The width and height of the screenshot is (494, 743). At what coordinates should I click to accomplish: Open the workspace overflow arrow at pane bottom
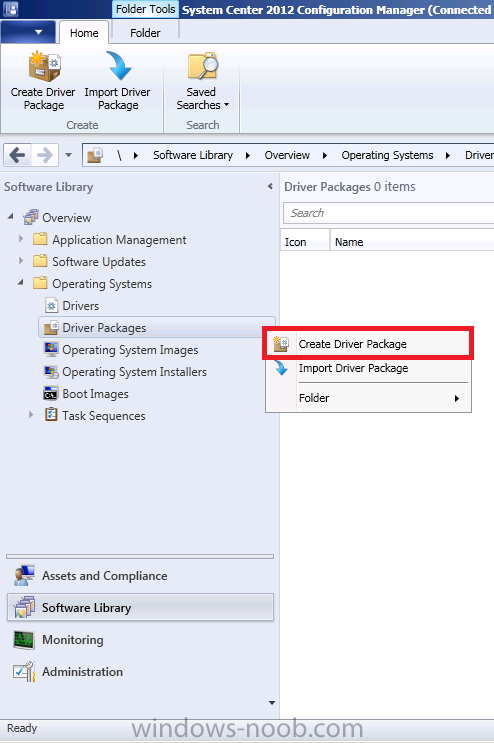271,703
